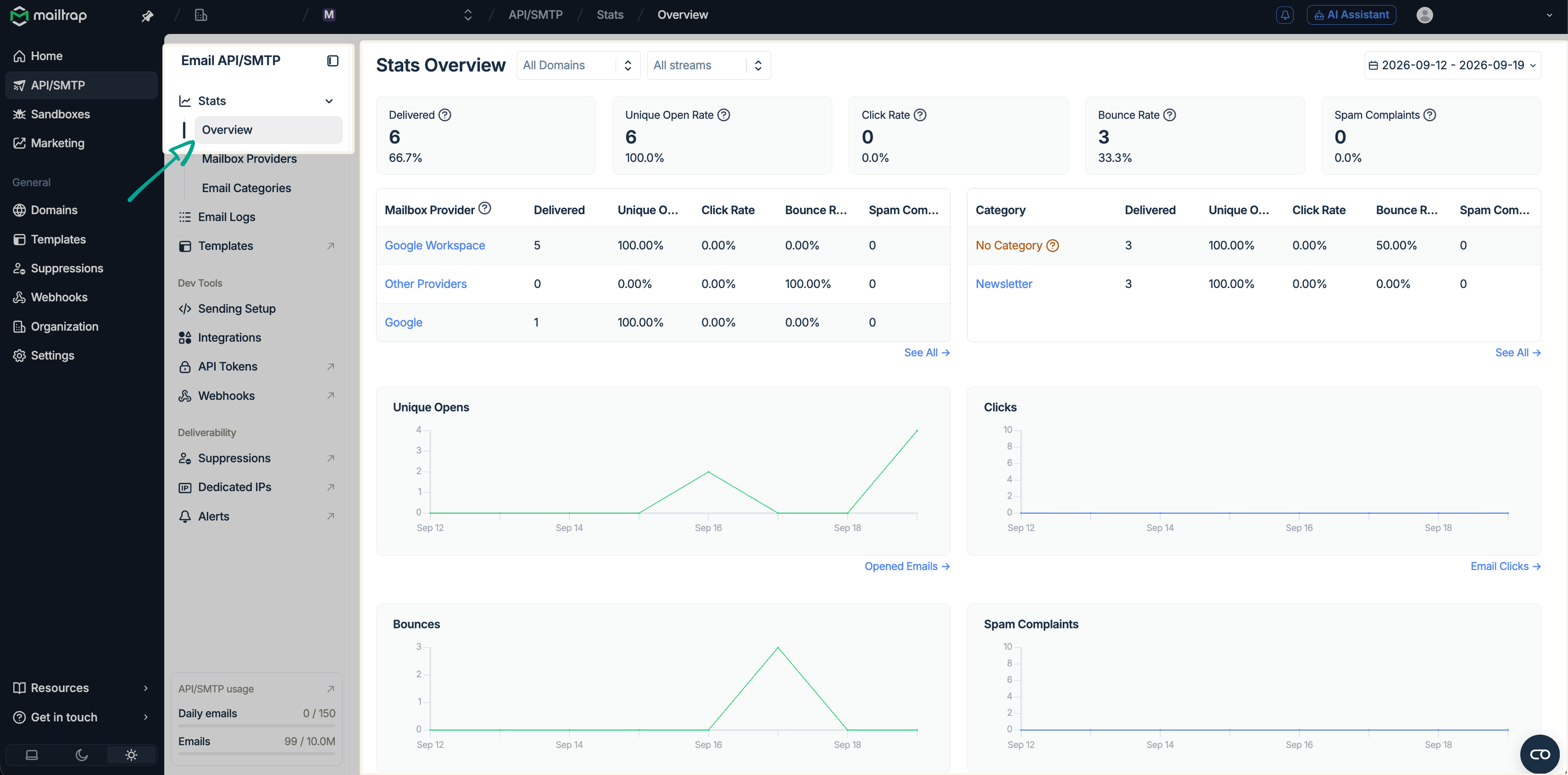Expand the Resources submenu
1568x775 pixels.
pyautogui.click(x=146, y=688)
